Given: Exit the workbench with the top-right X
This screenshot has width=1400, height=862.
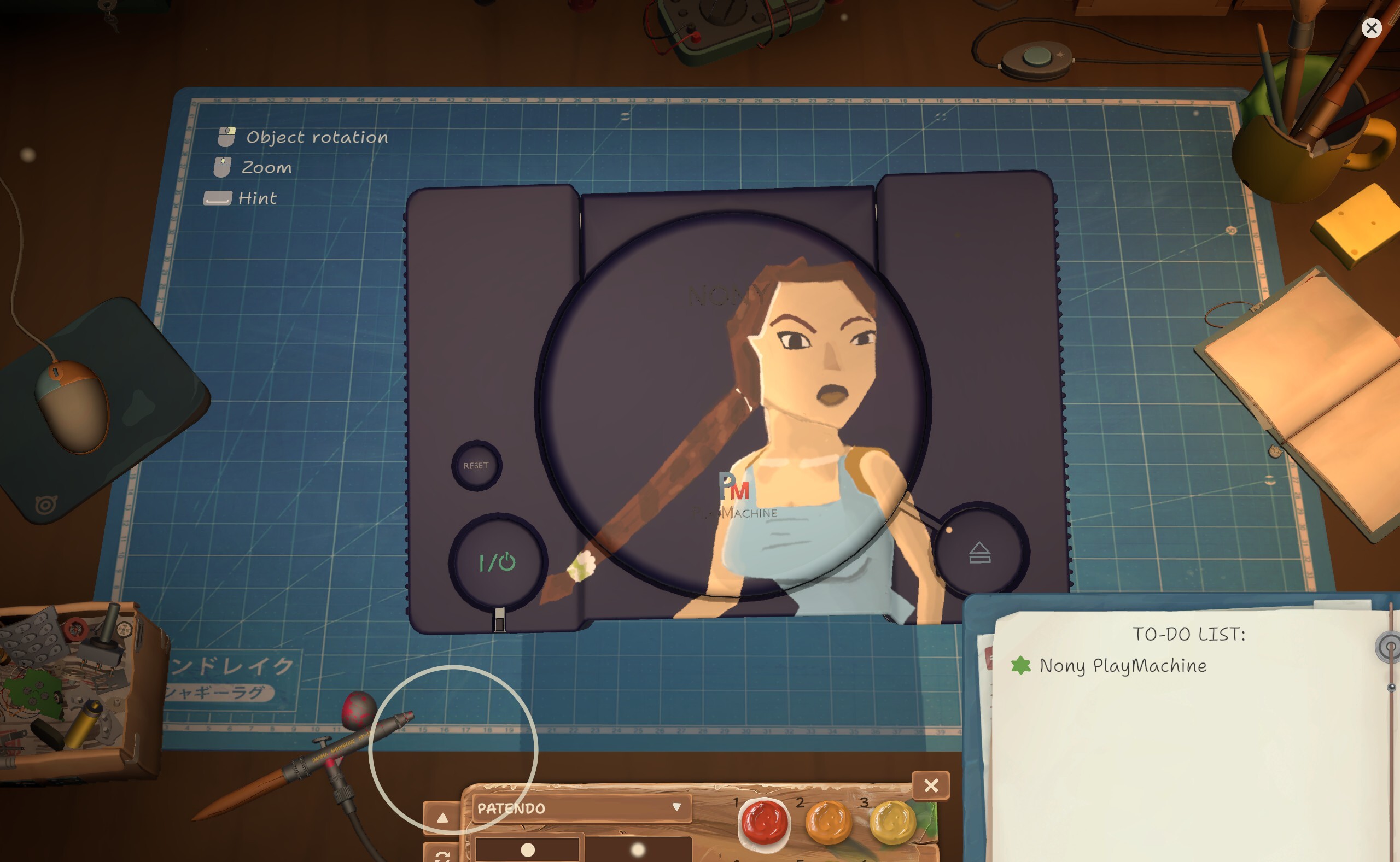Looking at the screenshot, I should pos(1372,28).
